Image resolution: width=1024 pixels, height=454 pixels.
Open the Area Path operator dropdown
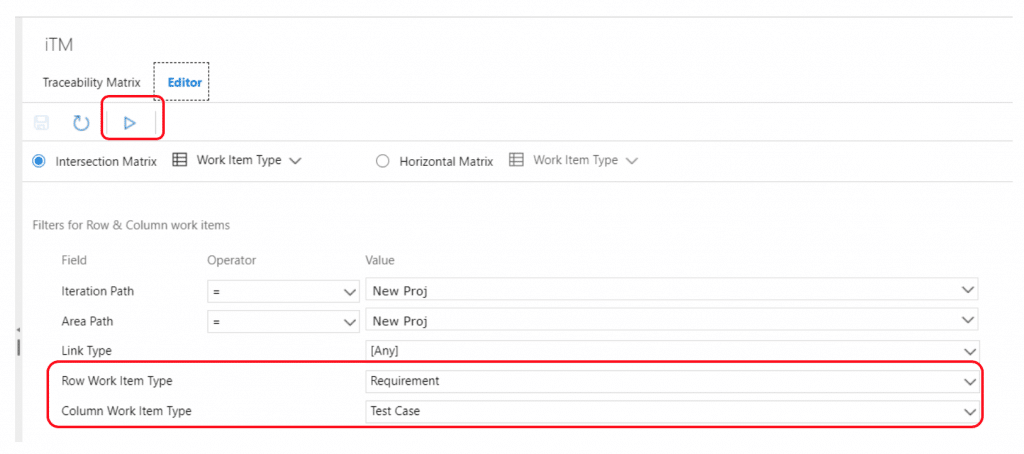coord(283,321)
